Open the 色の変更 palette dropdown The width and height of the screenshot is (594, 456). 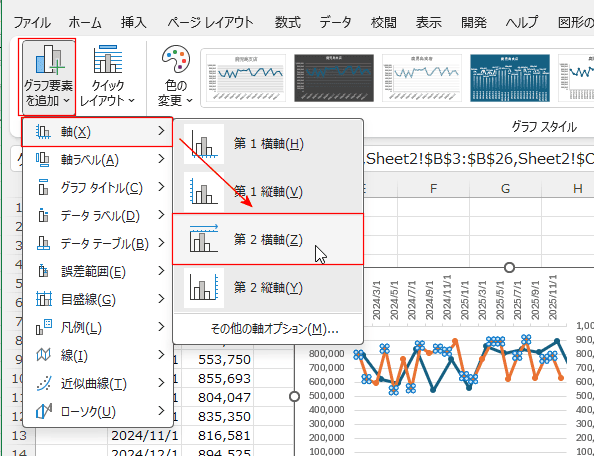coord(175,77)
